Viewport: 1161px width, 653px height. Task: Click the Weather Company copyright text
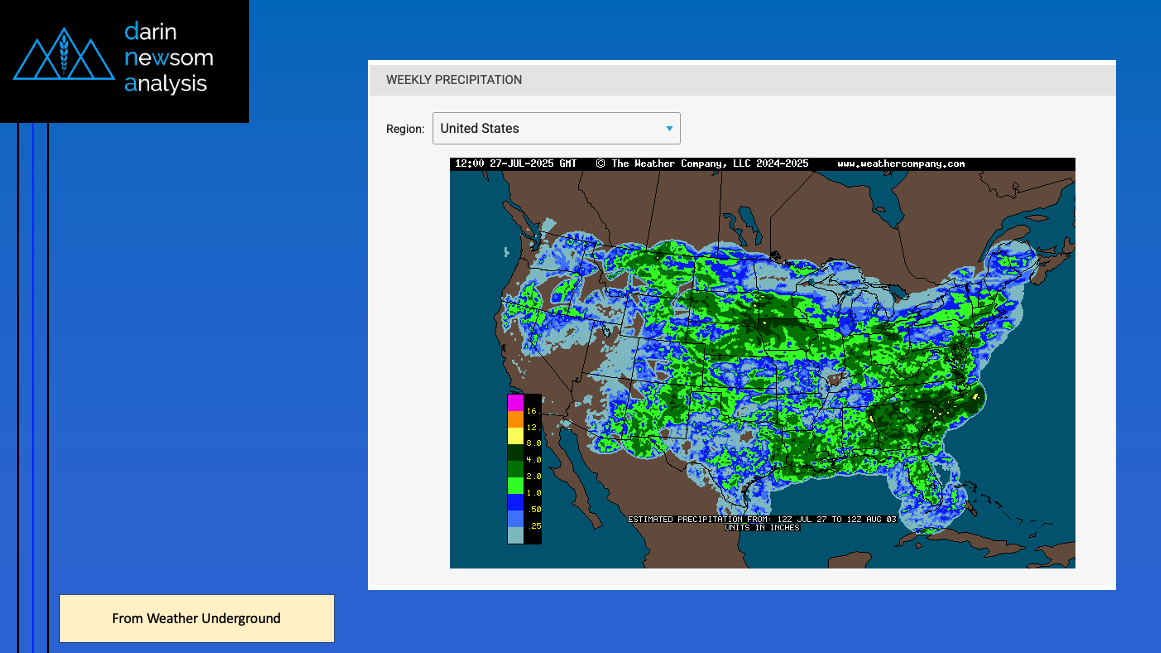tap(702, 164)
